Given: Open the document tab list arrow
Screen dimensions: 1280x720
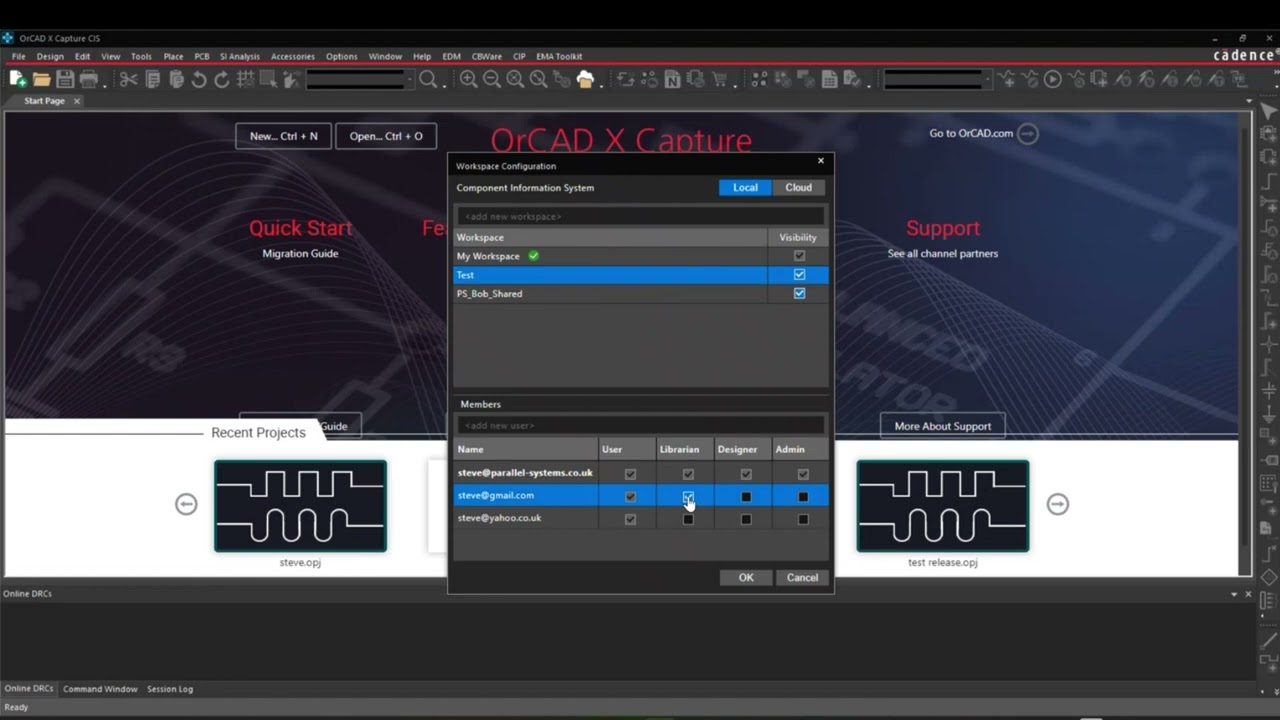Looking at the screenshot, I should click(x=1249, y=101).
